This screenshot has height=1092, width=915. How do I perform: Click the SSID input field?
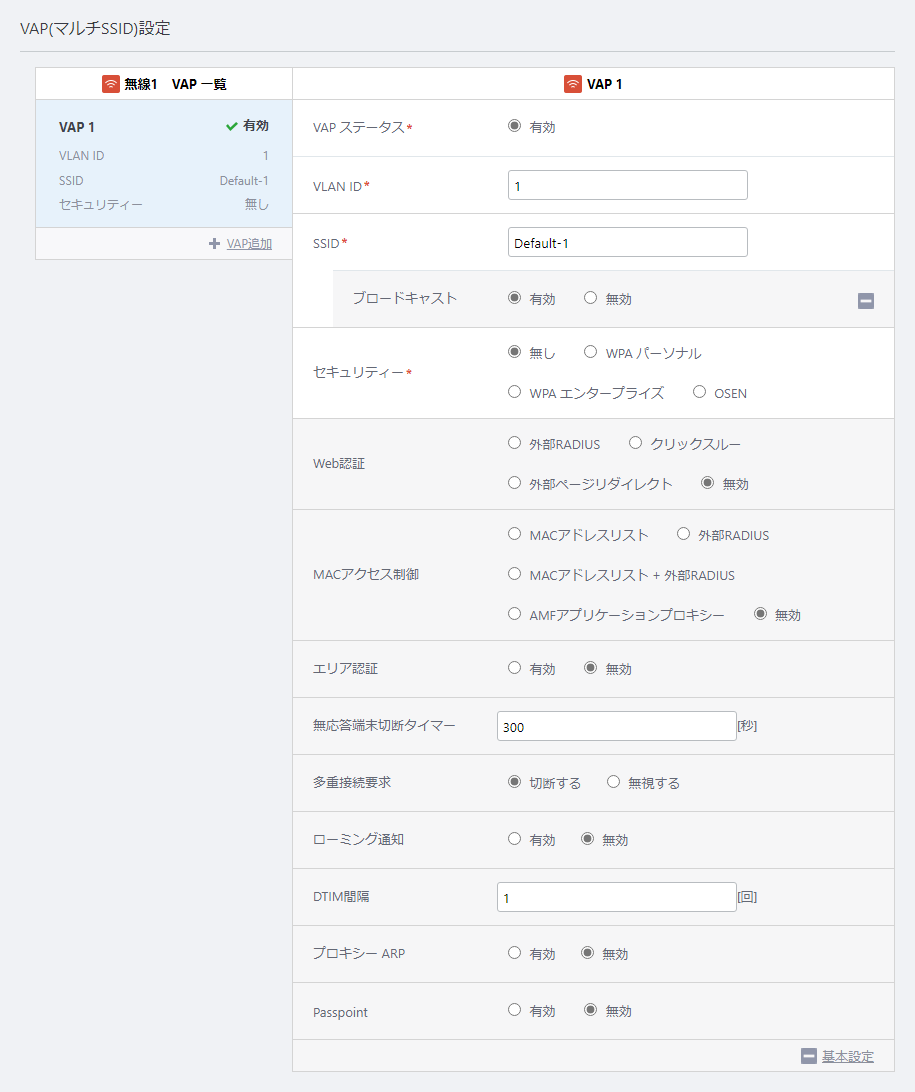coord(627,242)
